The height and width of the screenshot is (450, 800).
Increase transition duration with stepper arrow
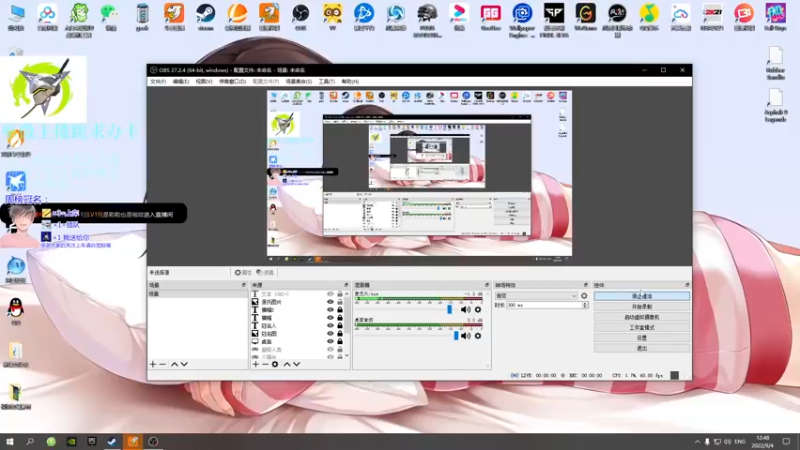pyautogui.click(x=586, y=303)
